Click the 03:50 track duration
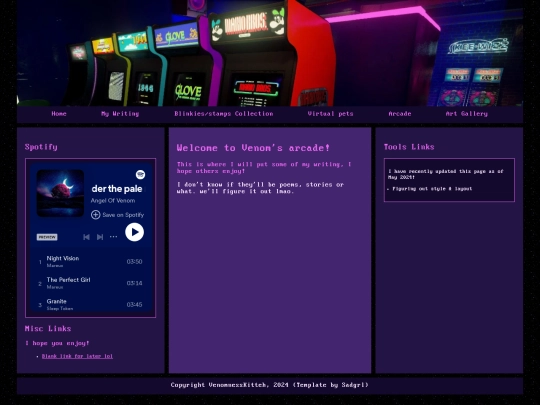540x405 pixels. point(134,262)
